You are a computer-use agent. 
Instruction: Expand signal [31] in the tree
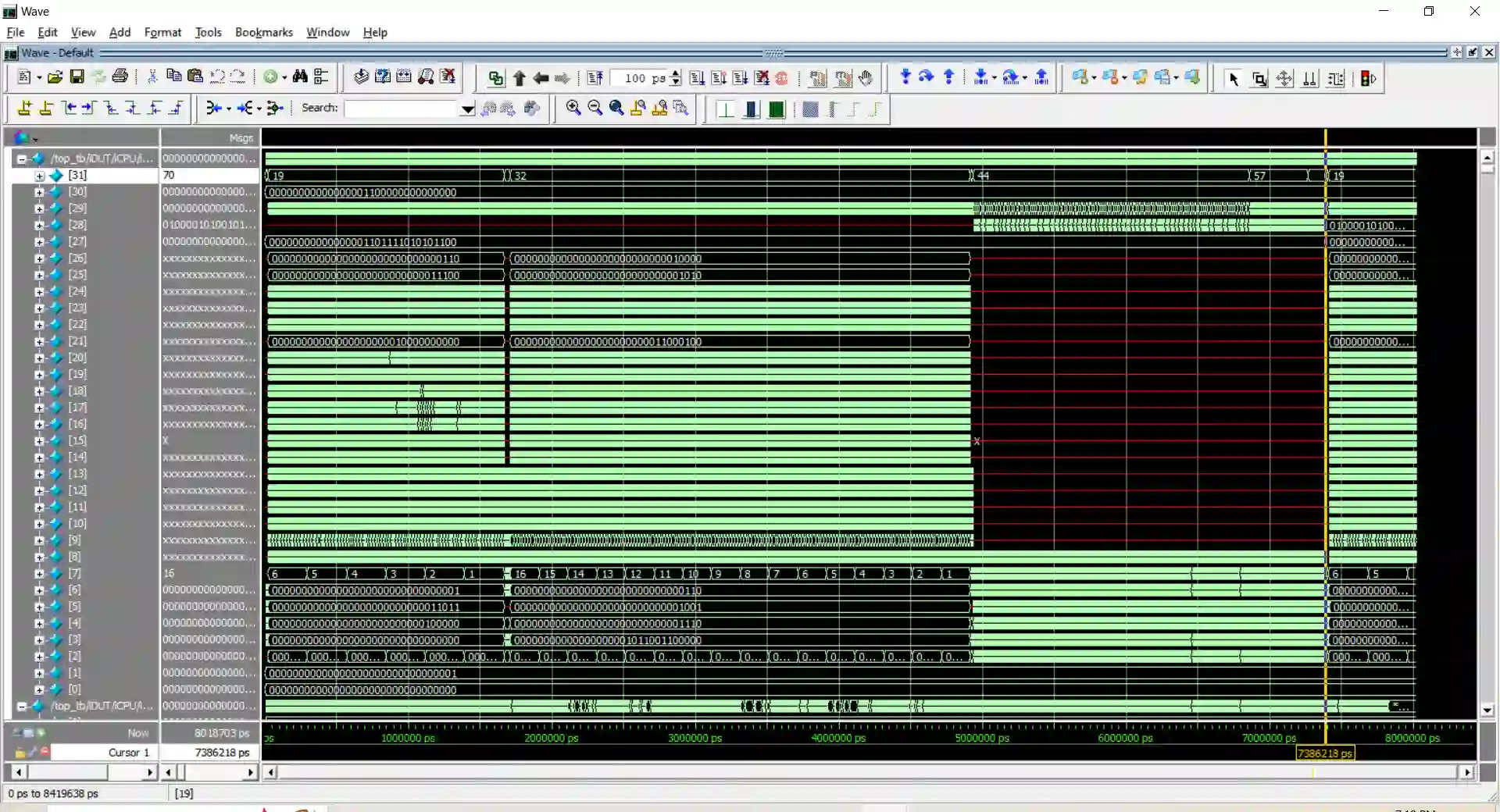[x=40, y=176]
